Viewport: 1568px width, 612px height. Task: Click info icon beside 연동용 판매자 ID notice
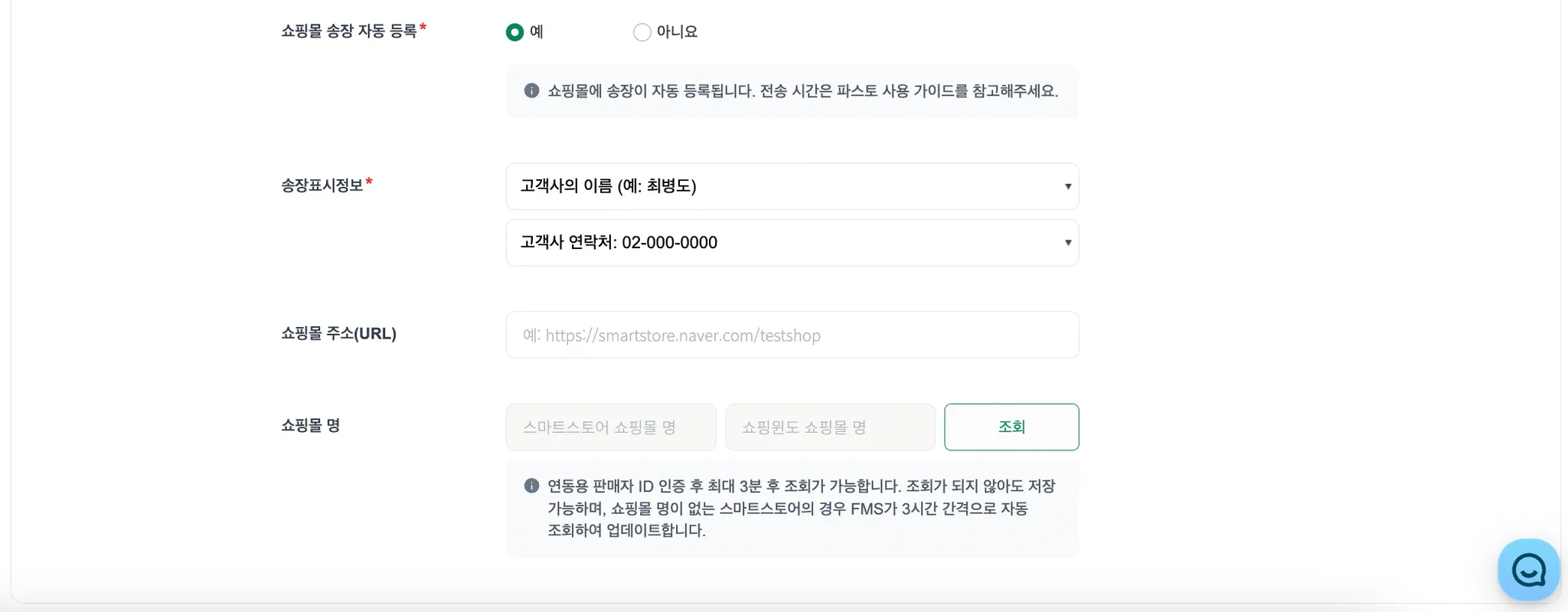pyautogui.click(x=531, y=486)
